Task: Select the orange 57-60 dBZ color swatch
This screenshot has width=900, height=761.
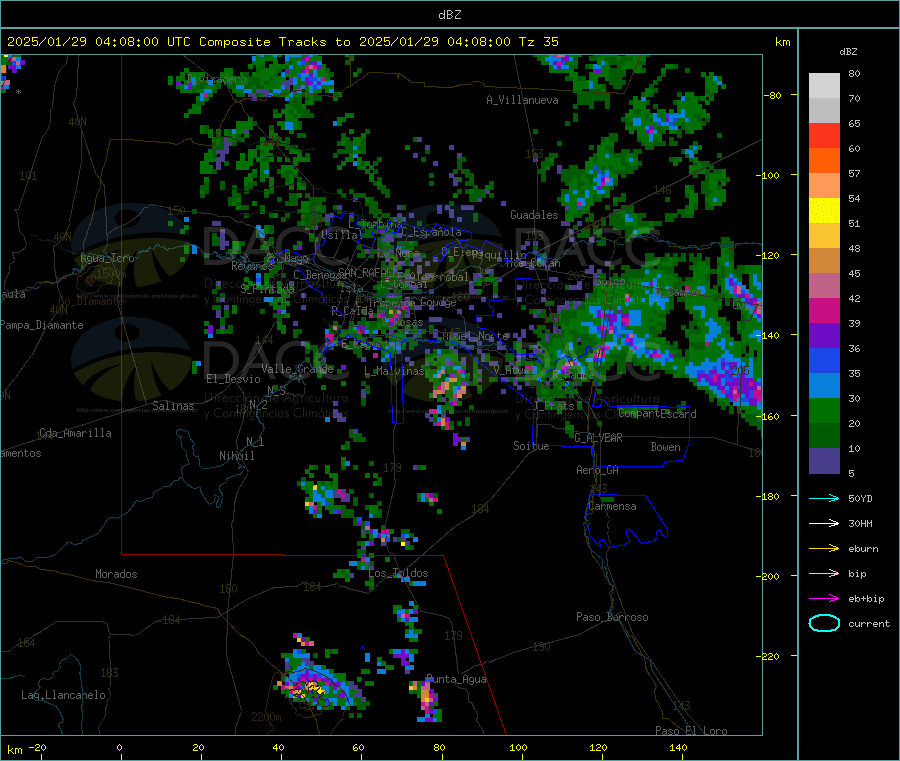Action: (824, 161)
